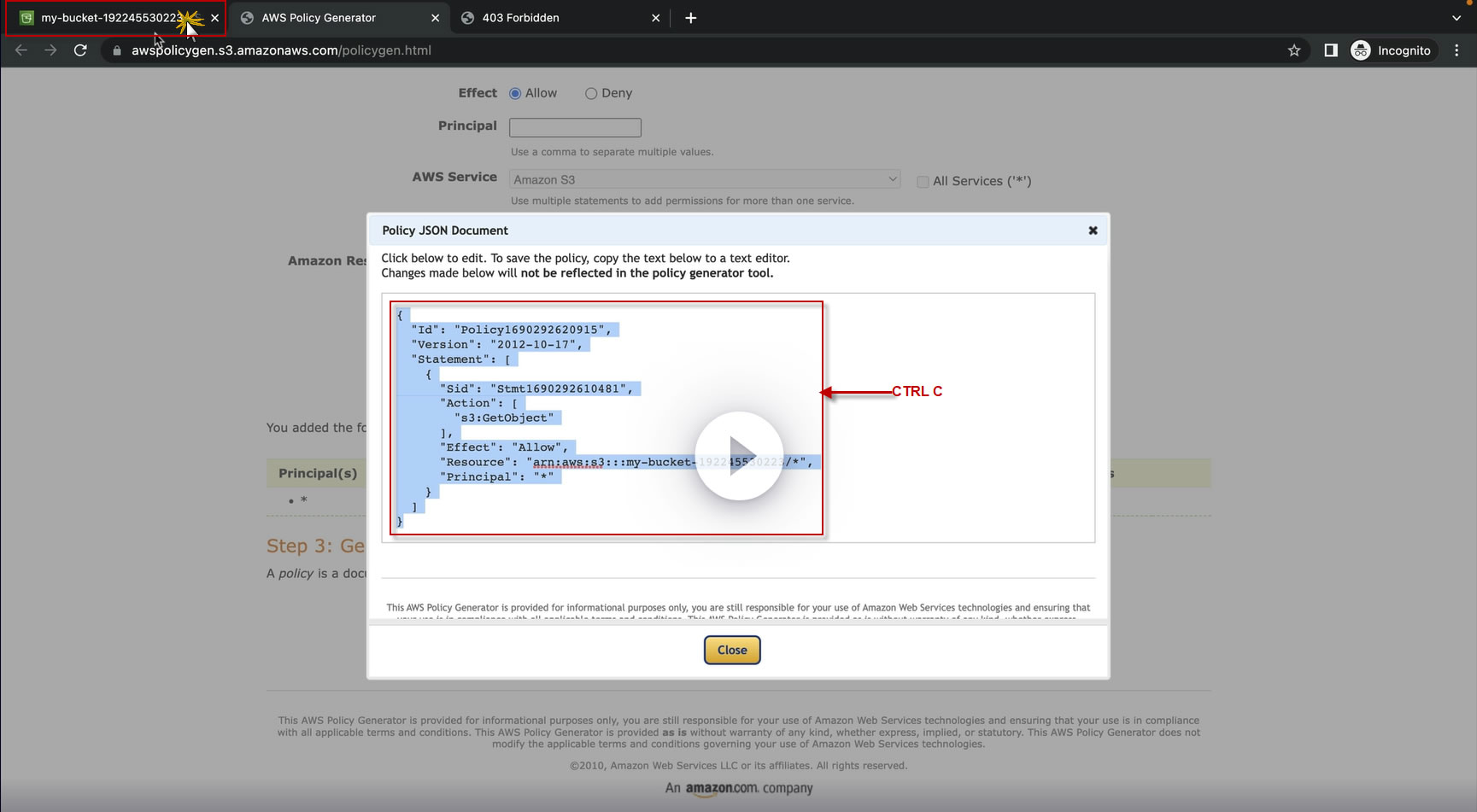Click the amazon.com company logo

pyautogui.click(x=739, y=789)
